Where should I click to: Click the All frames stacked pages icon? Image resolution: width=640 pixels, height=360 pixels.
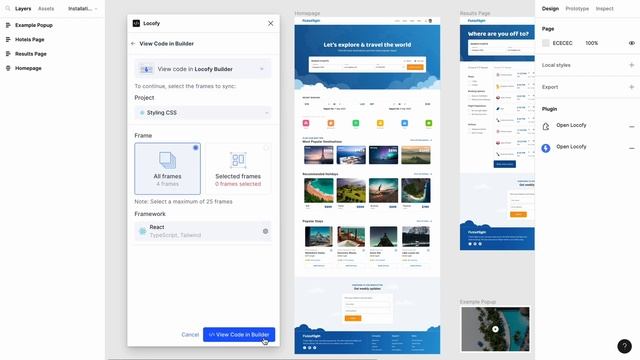167,160
